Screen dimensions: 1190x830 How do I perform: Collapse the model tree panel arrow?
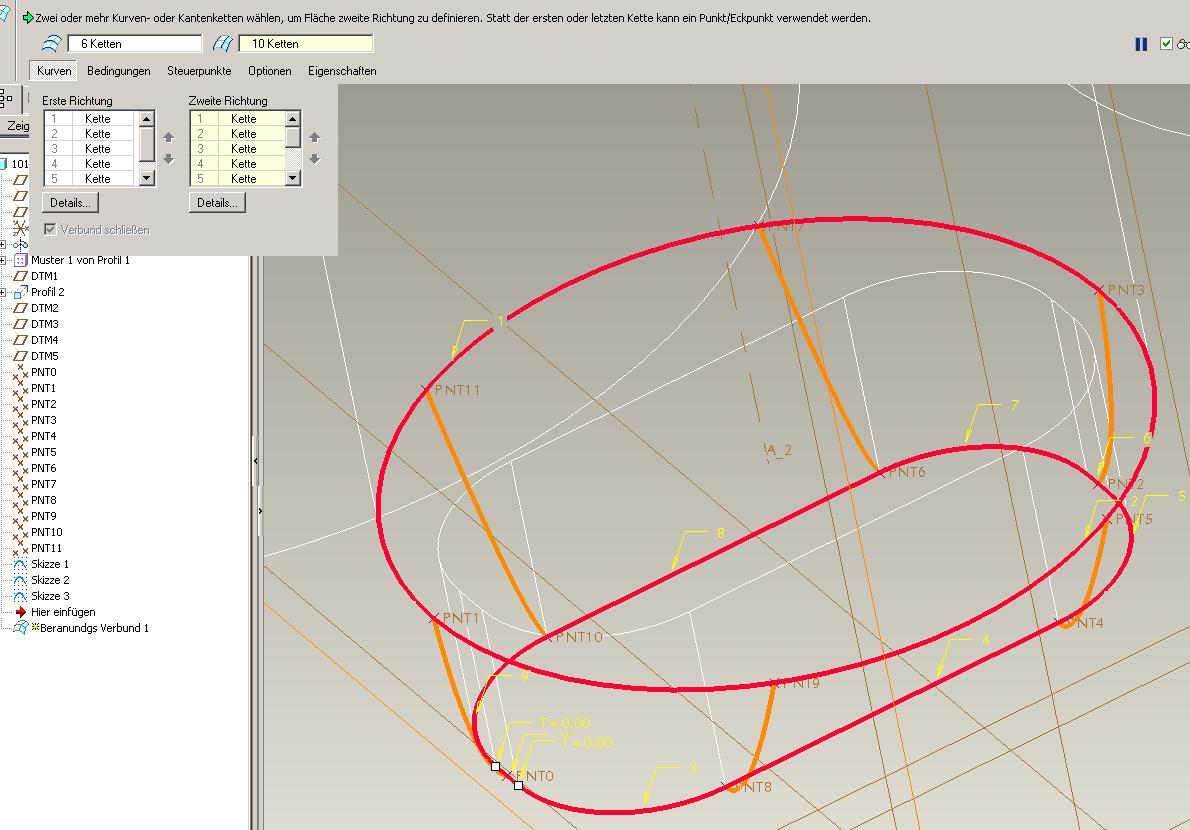[256, 461]
